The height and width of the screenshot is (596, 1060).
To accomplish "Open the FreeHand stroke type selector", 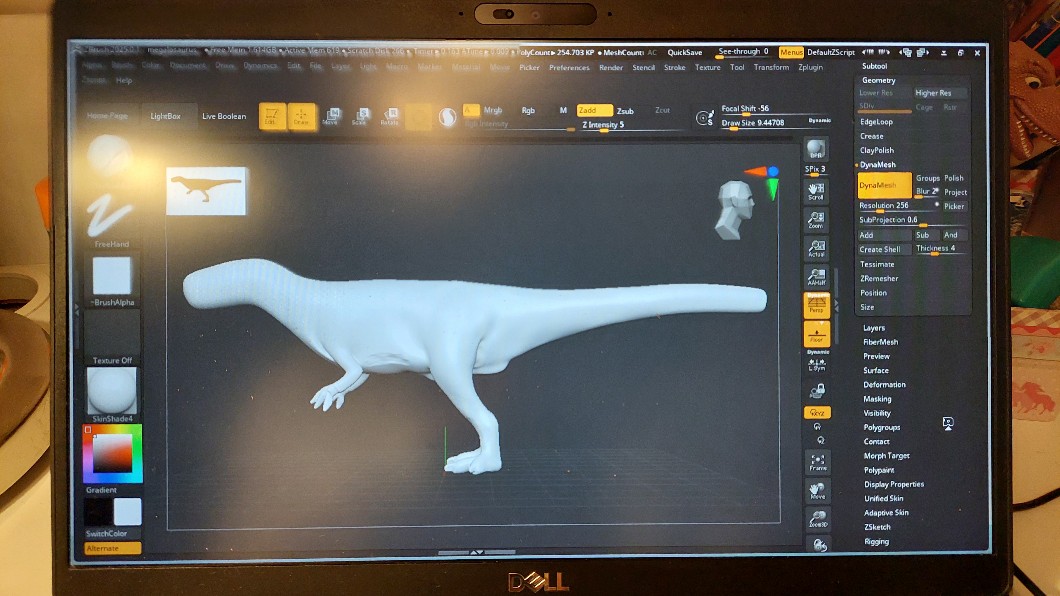I will pyautogui.click(x=111, y=218).
